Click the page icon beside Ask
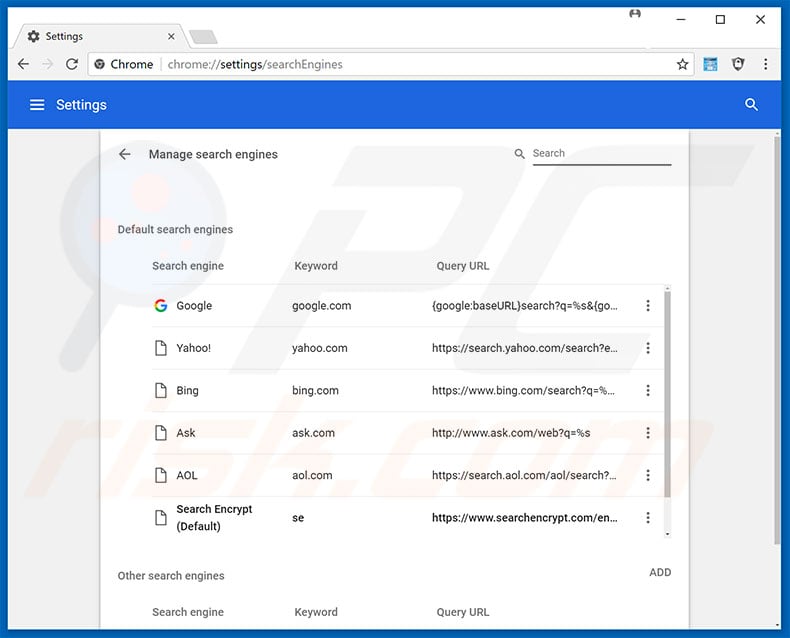The width and height of the screenshot is (790, 638). tap(161, 432)
